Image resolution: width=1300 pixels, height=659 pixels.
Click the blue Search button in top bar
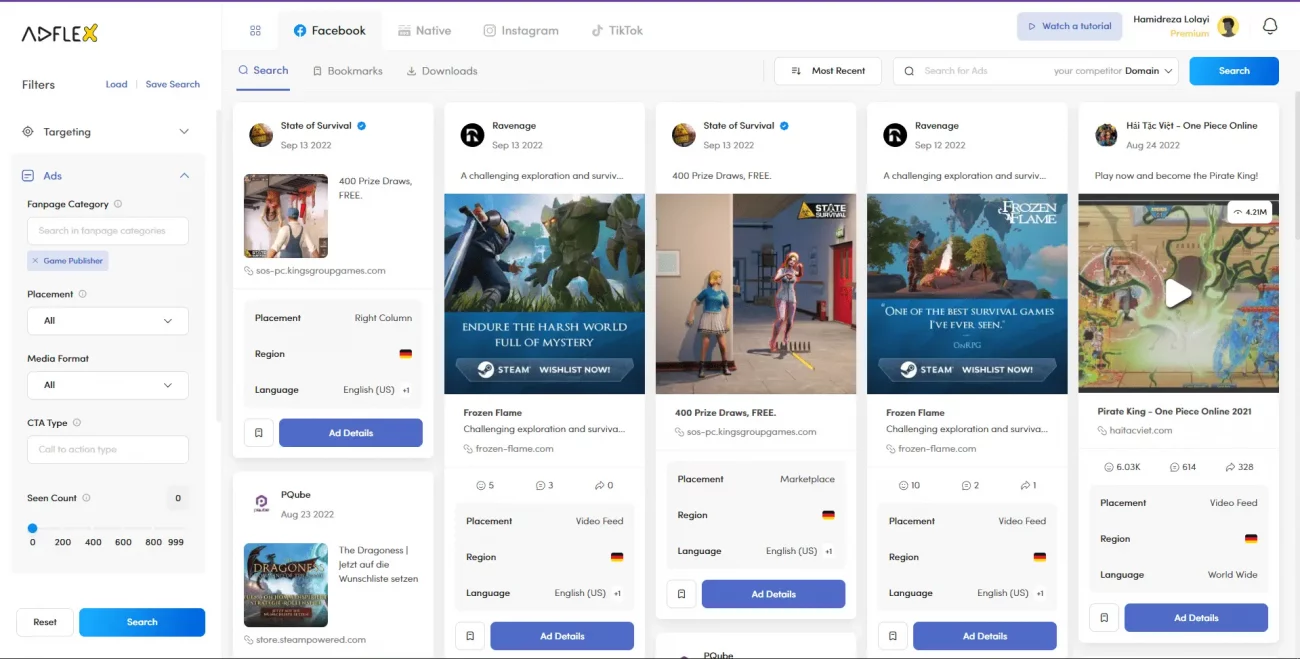click(1234, 71)
